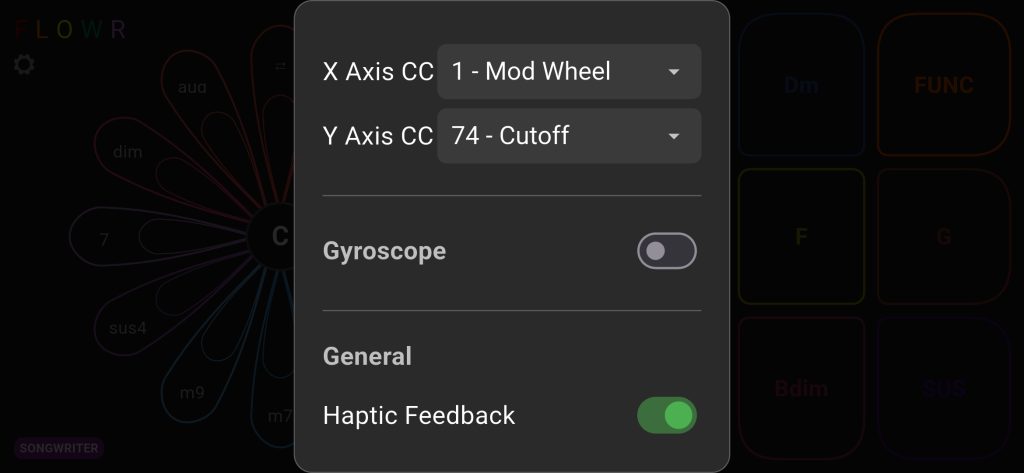1024x473 pixels.
Task: Pick the m9 petal
Action: (192, 392)
